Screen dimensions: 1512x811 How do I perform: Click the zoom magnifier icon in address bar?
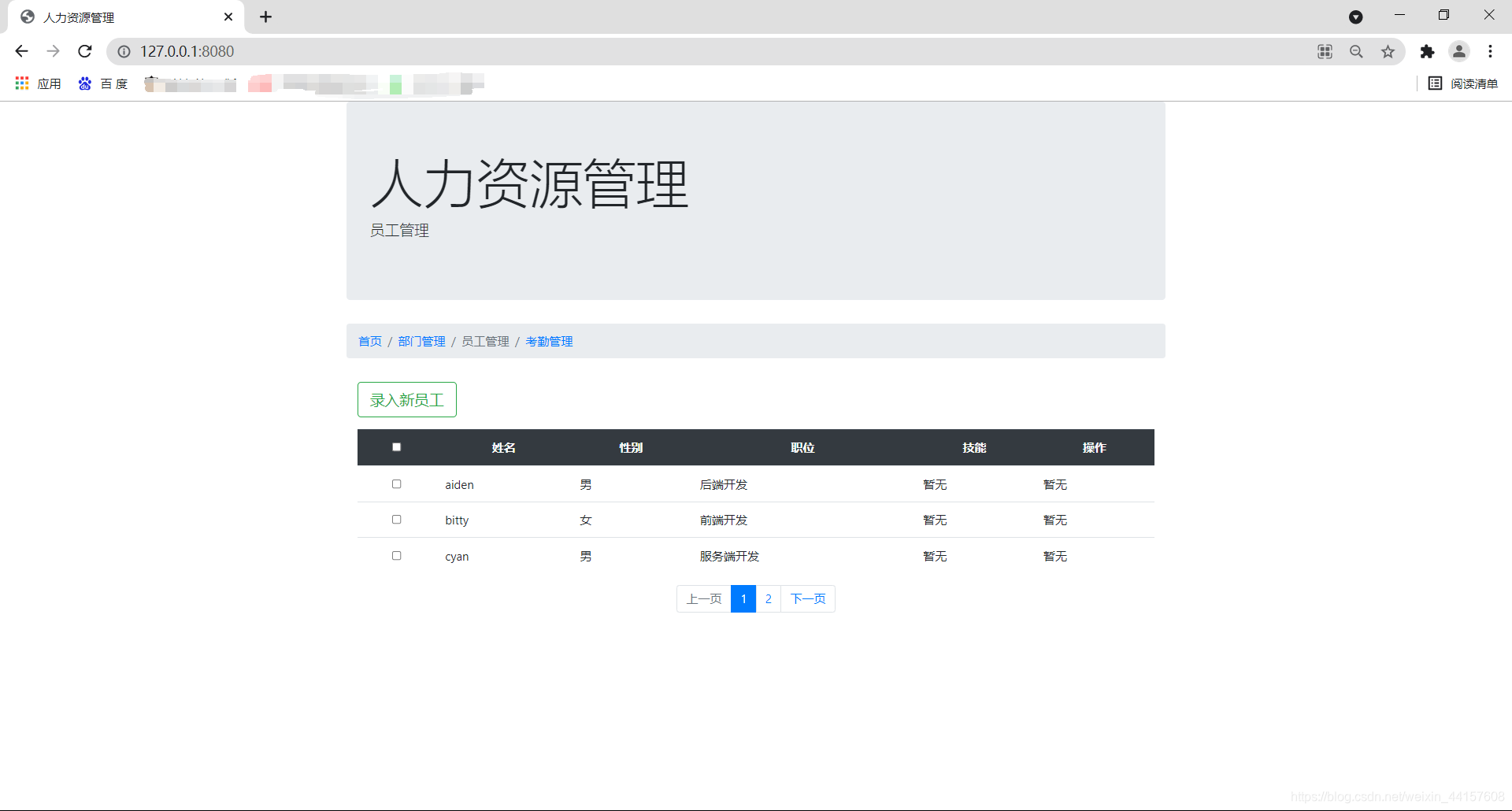(x=1356, y=51)
